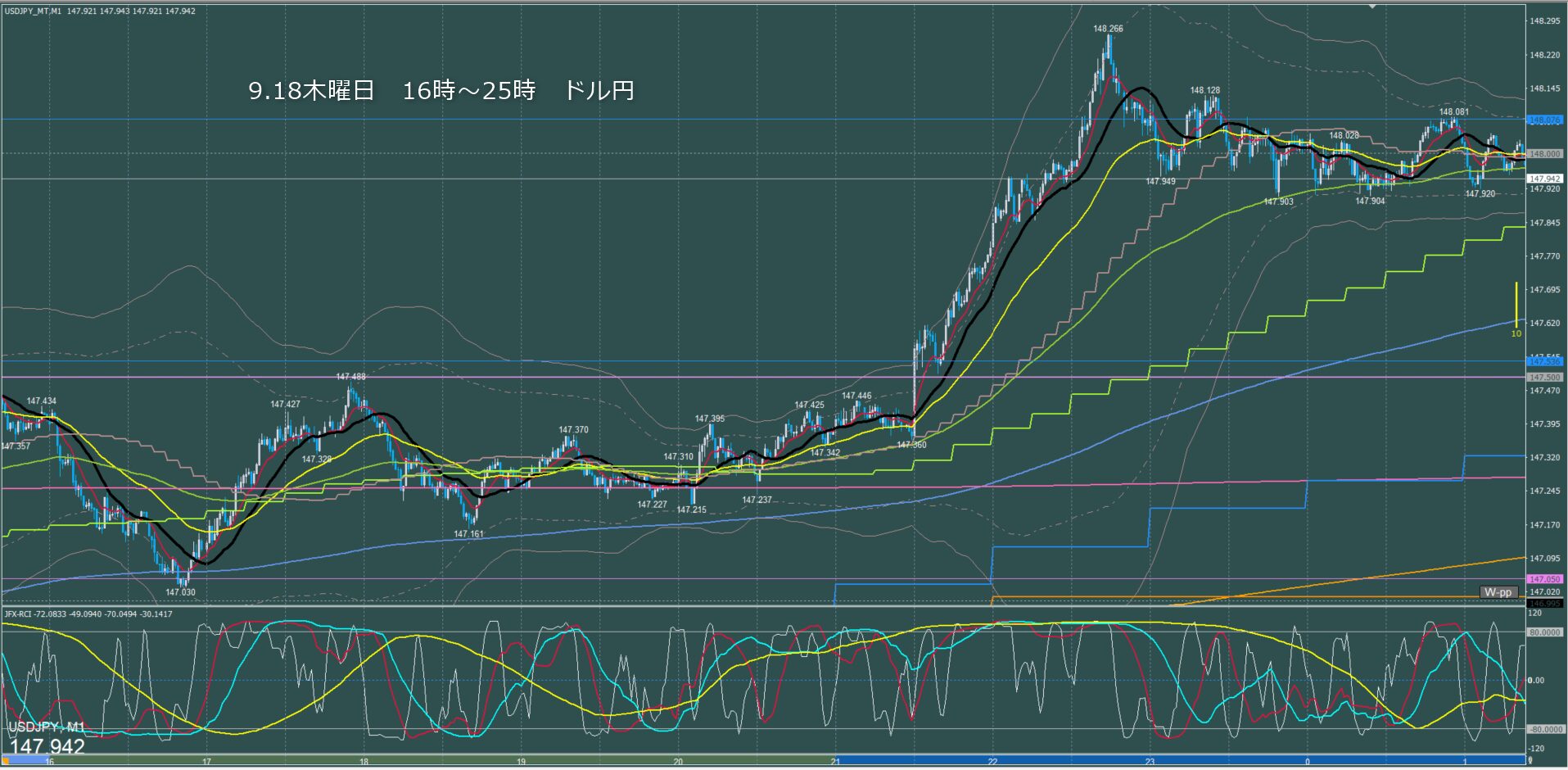
Task: Click the 80.0000 RCI level tag
Action: pyautogui.click(x=1544, y=632)
